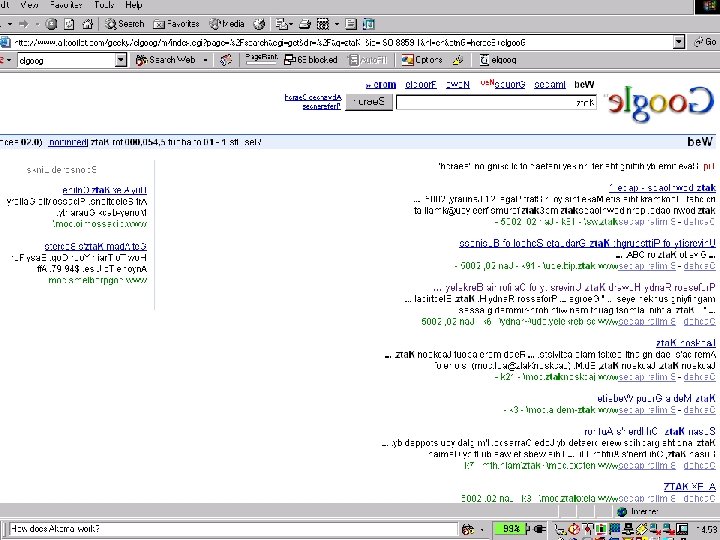Click the Messenger icon at the toolbar end
This screenshot has height=540, width=720.
[x=369, y=24]
